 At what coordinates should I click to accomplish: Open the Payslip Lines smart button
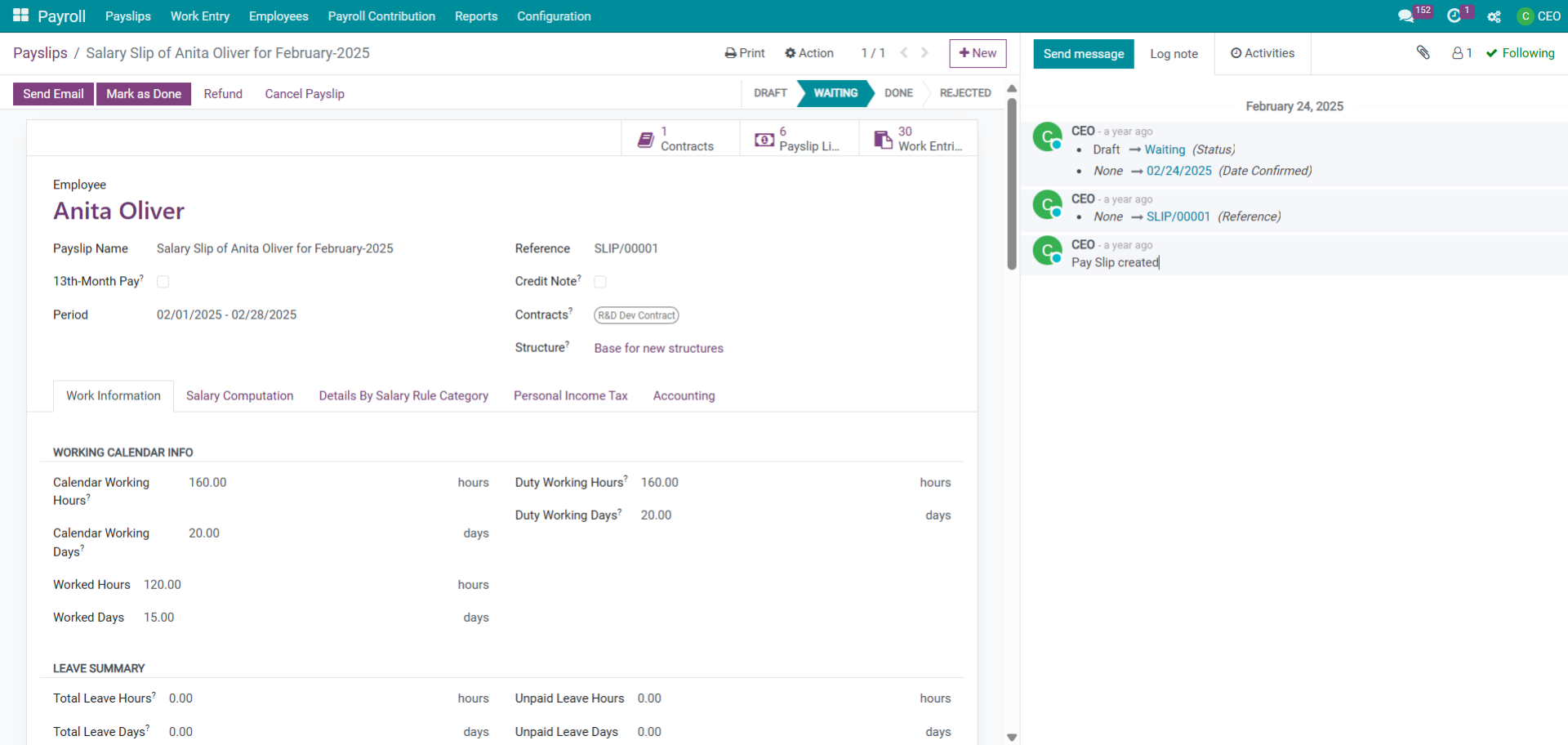799,139
